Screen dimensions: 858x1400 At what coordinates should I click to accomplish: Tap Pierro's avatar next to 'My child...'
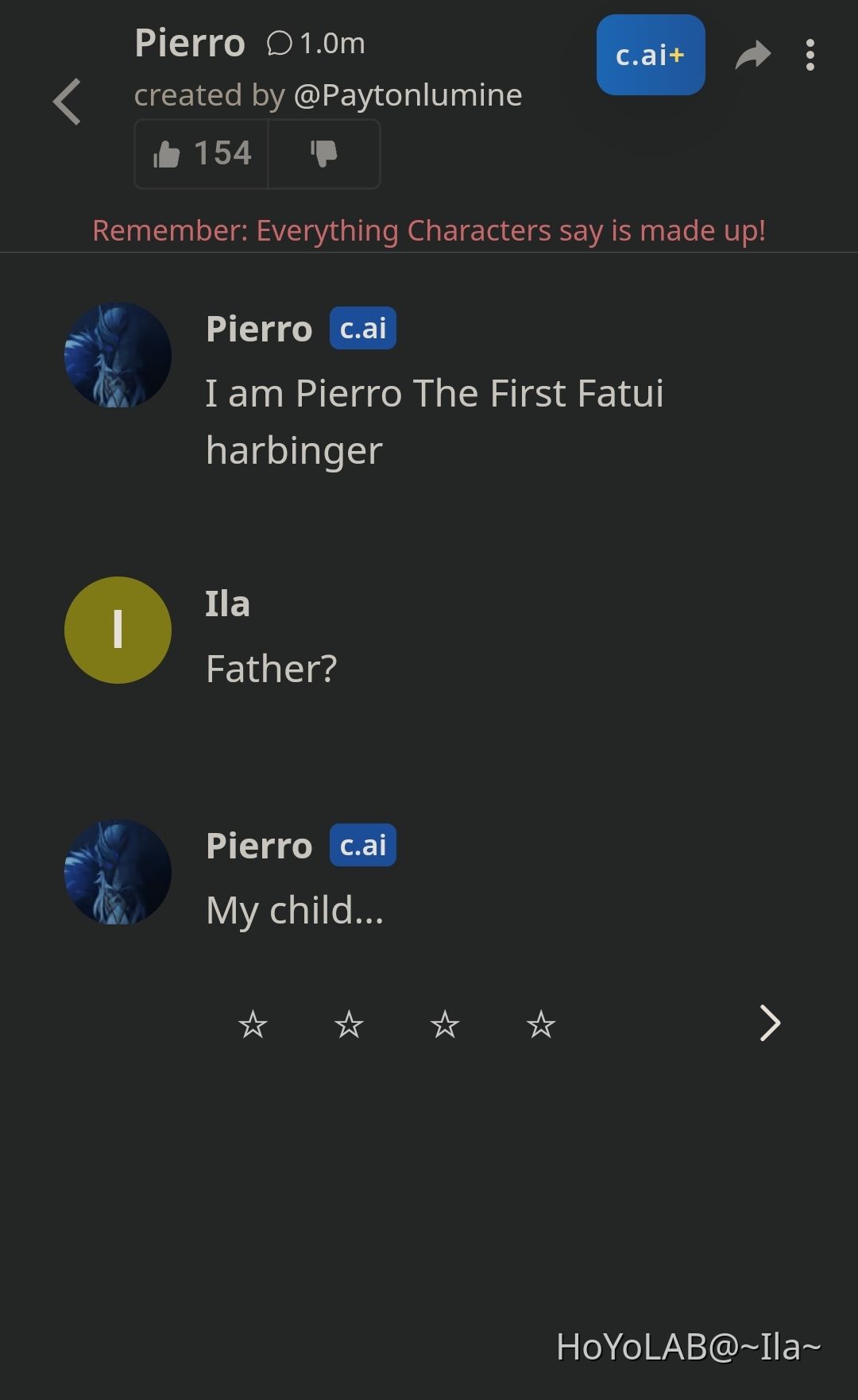(118, 872)
